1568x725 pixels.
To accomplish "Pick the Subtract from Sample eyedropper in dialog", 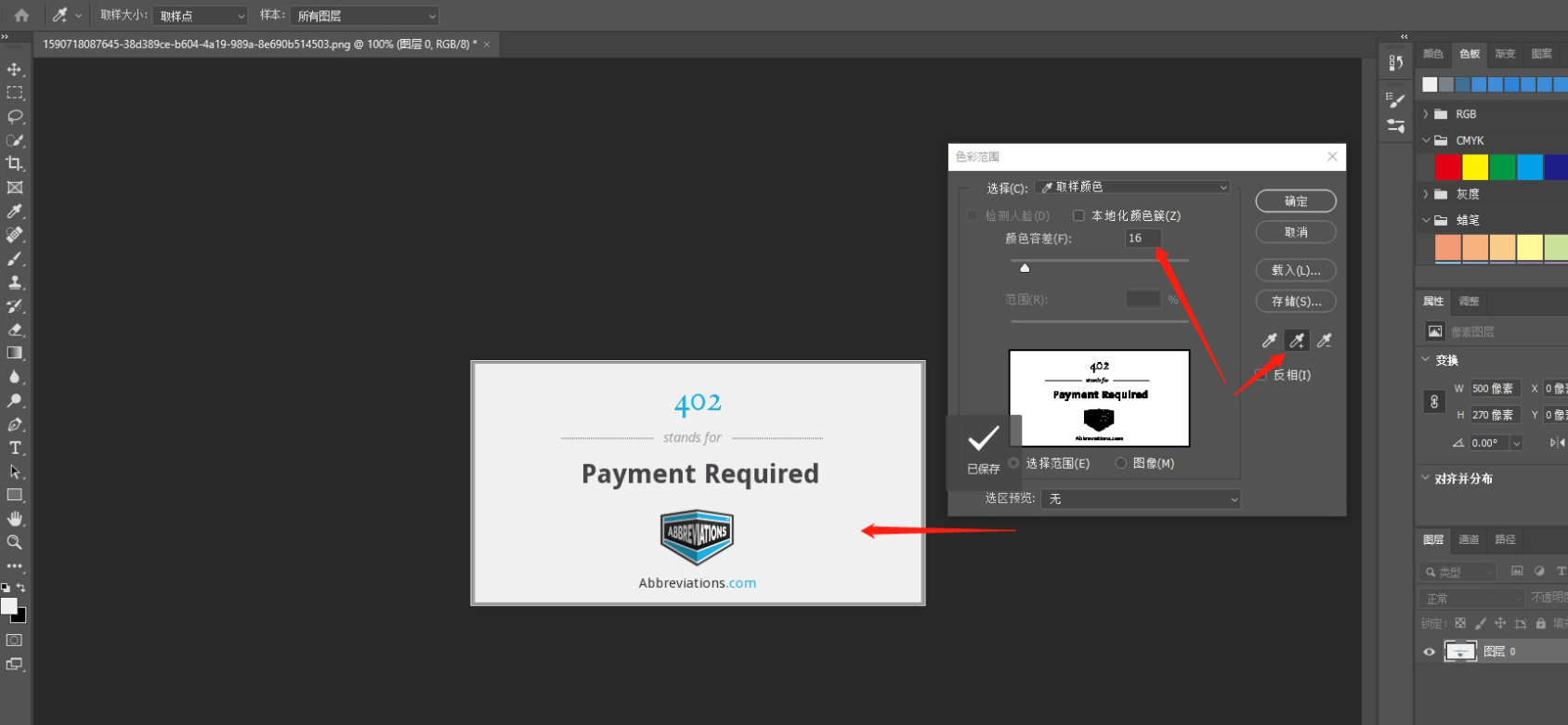I will [1325, 341].
